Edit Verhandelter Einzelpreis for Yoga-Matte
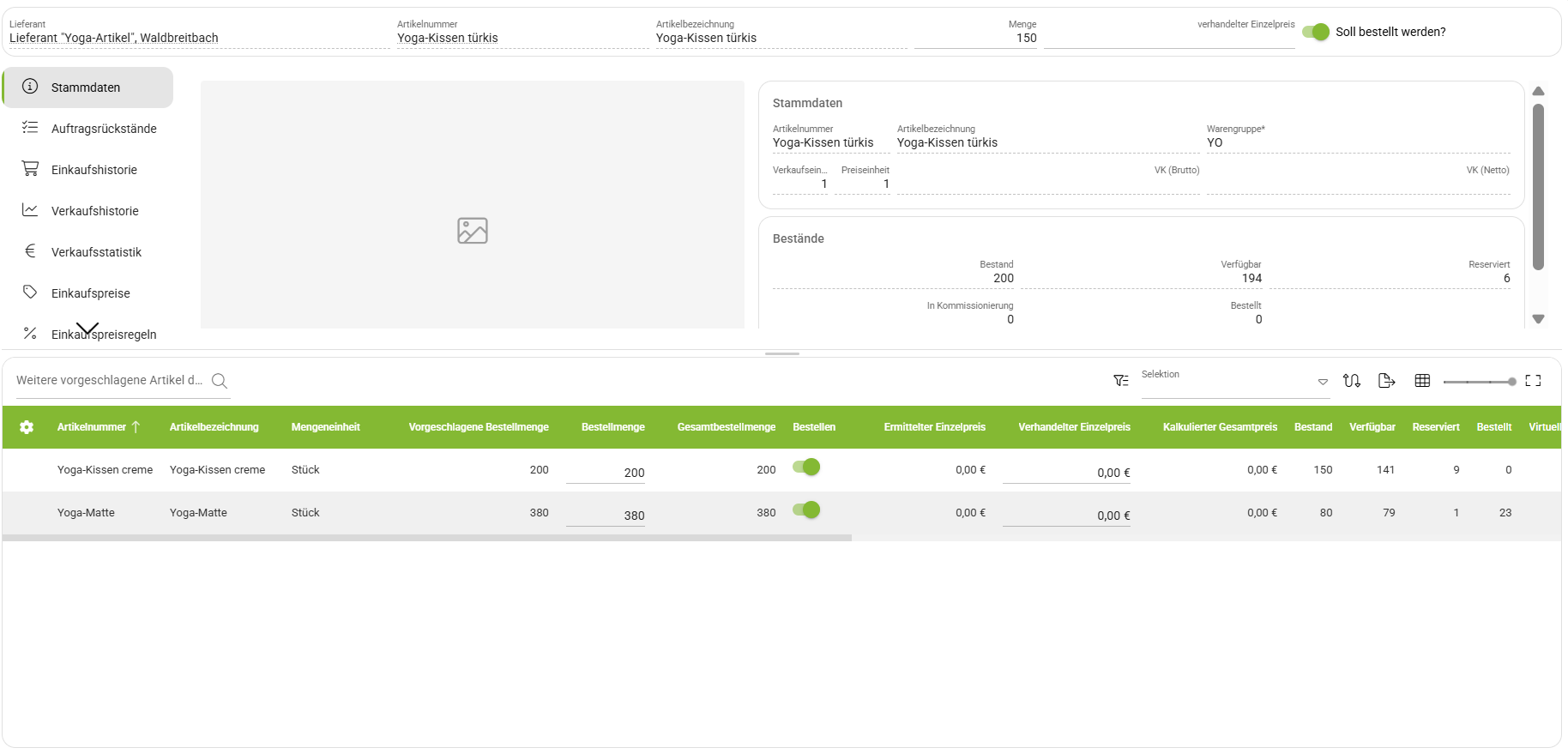 point(1066,516)
